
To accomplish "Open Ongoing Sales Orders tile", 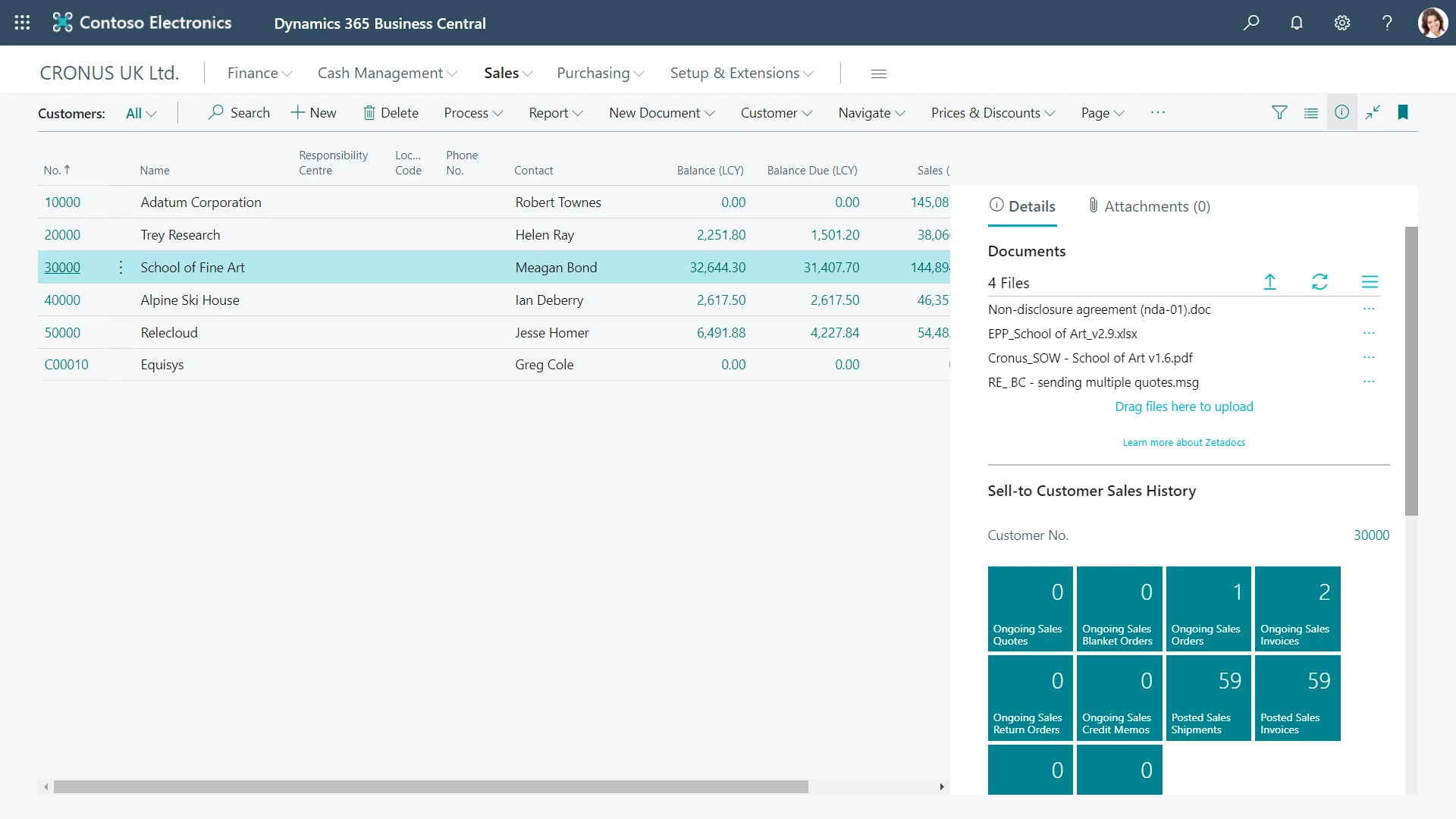I will 1208,609.
